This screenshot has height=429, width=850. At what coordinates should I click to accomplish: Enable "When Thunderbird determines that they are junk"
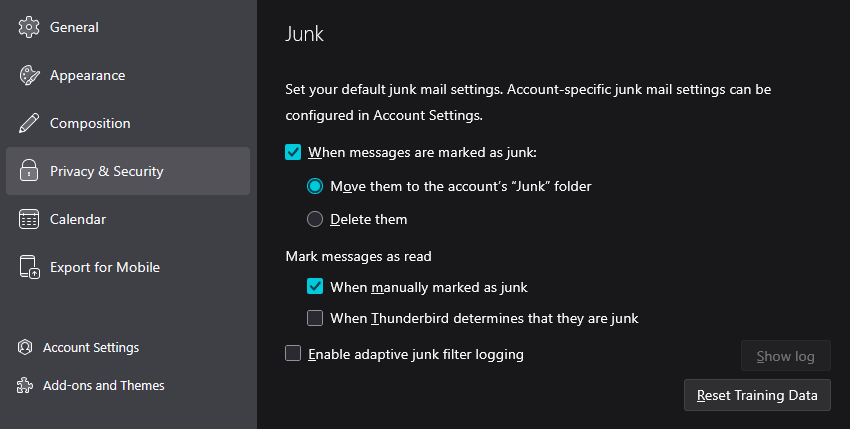[315, 319]
